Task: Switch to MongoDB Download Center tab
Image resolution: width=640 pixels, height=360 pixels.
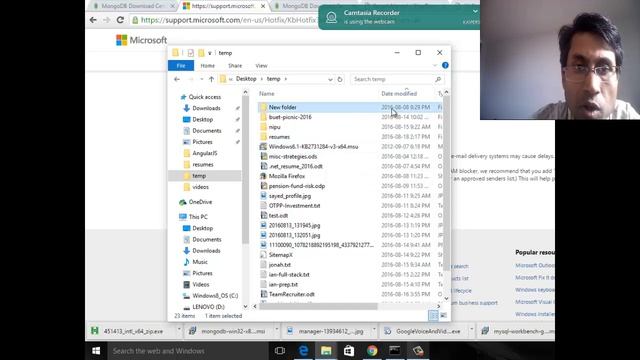Action: 132,6
